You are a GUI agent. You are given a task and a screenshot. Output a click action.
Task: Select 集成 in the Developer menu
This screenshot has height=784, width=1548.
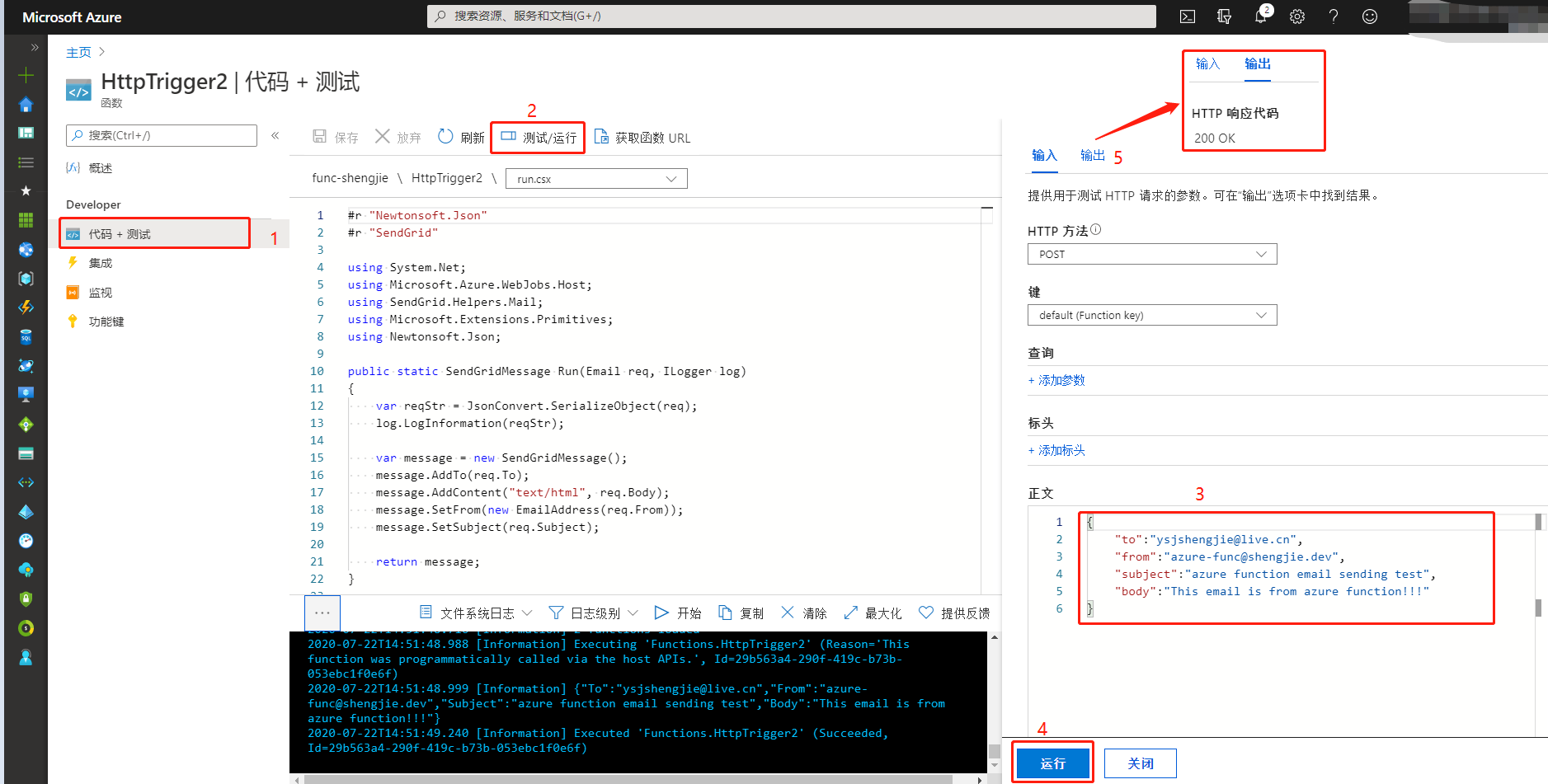pos(101,263)
